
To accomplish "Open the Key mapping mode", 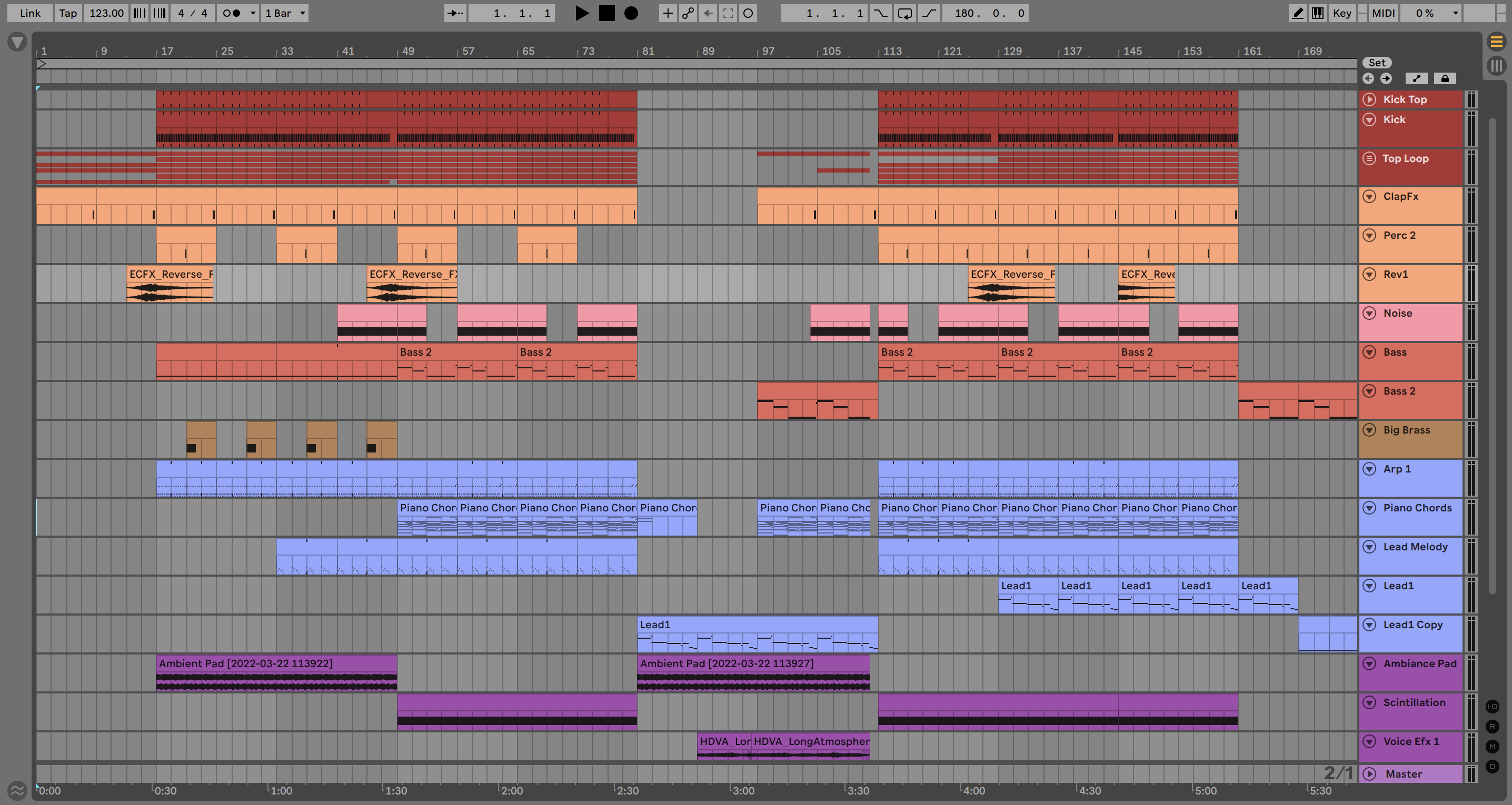I will (1342, 13).
